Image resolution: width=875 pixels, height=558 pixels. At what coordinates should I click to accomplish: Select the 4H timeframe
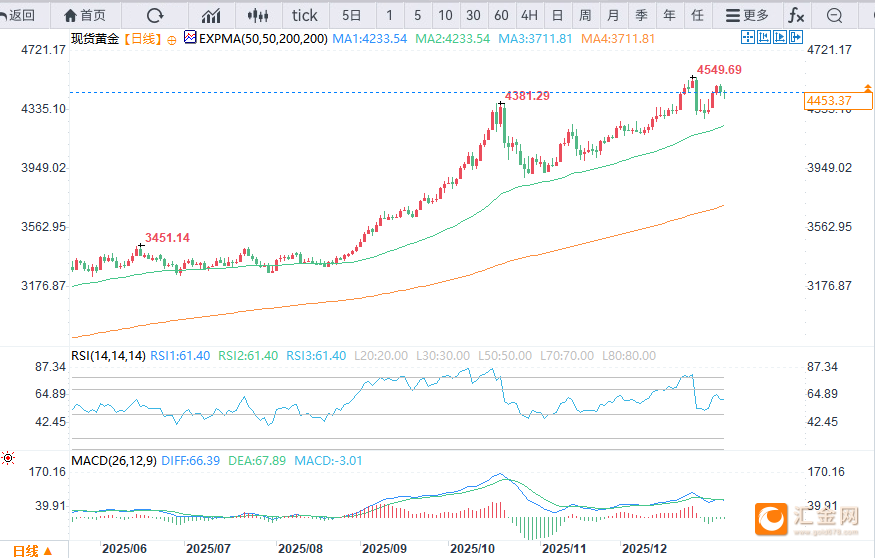pyautogui.click(x=529, y=15)
